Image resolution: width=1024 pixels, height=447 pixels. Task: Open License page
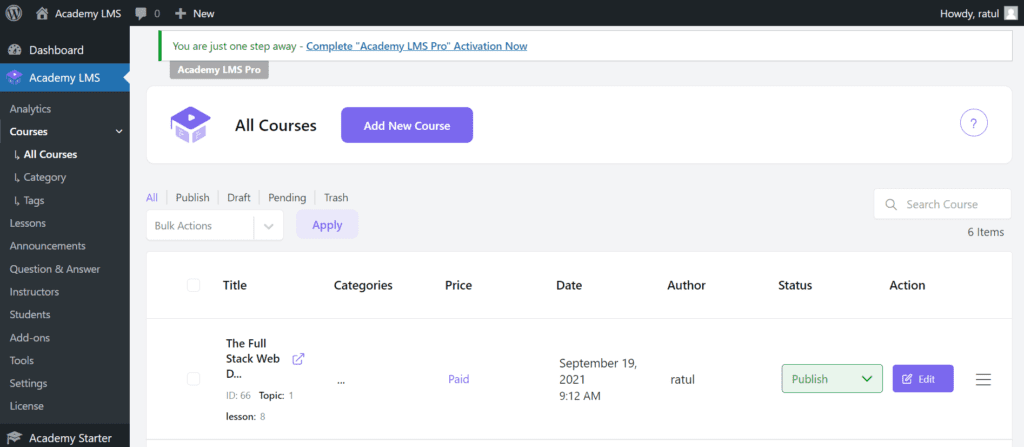[x=27, y=406]
